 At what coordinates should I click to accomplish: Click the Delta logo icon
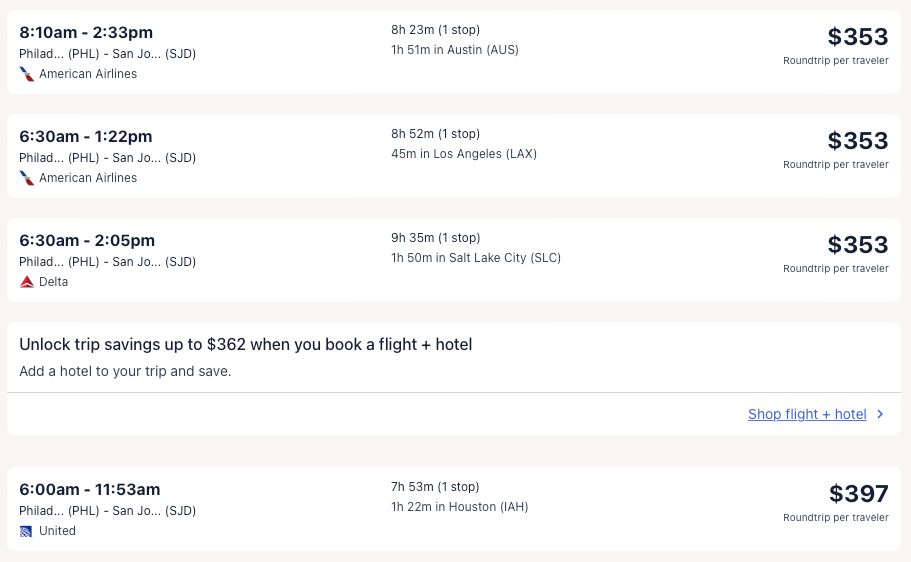click(27, 282)
